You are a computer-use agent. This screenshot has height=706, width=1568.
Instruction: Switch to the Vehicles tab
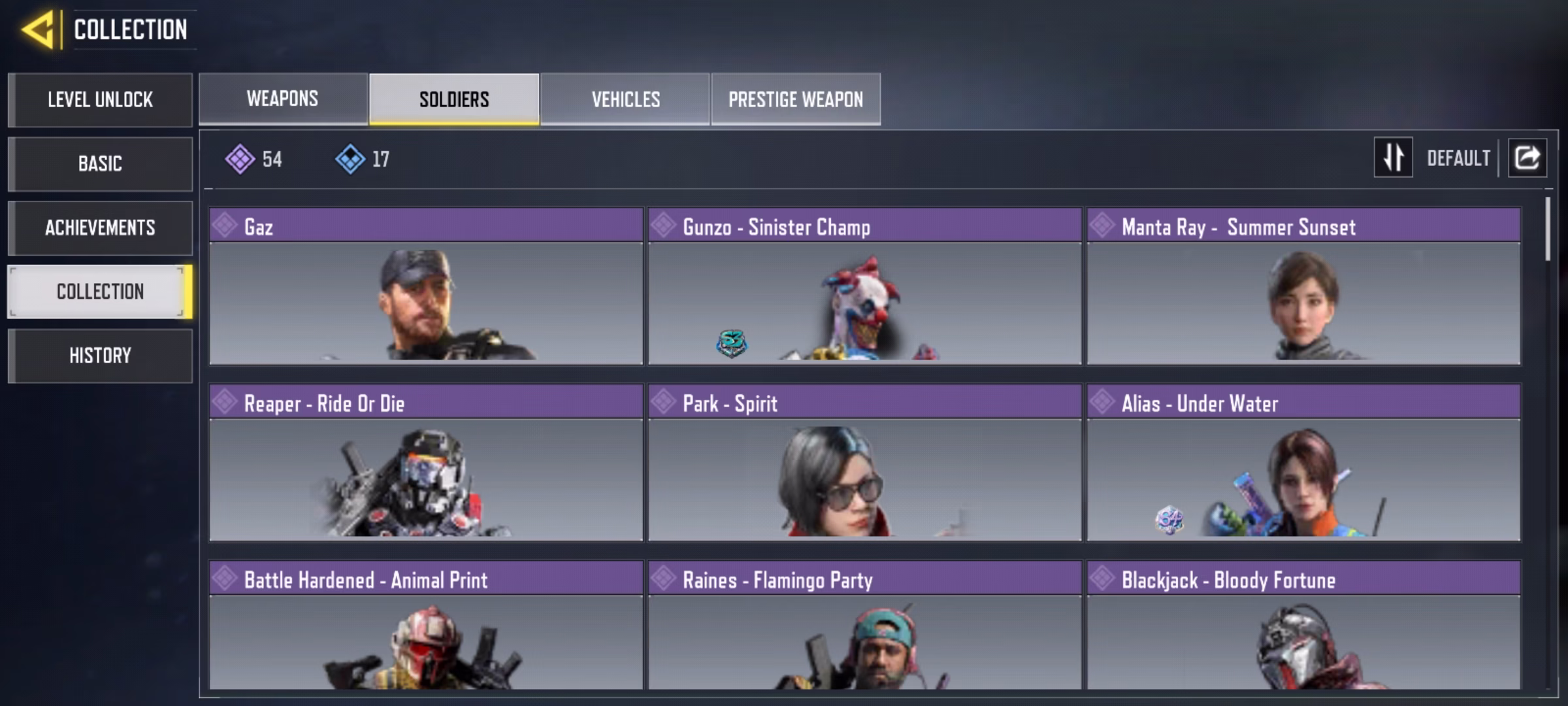[x=625, y=99]
